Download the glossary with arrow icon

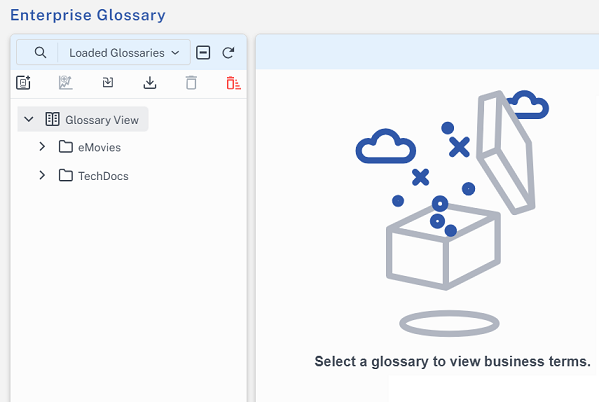pyautogui.click(x=150, y=83)
